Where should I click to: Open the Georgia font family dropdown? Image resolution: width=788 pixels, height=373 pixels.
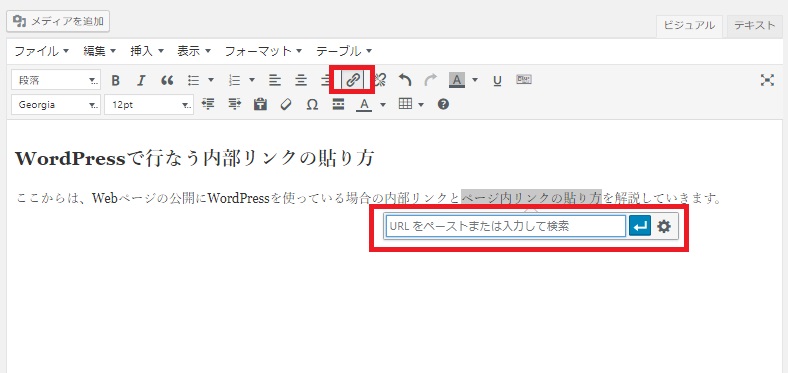tap(56, 105)
